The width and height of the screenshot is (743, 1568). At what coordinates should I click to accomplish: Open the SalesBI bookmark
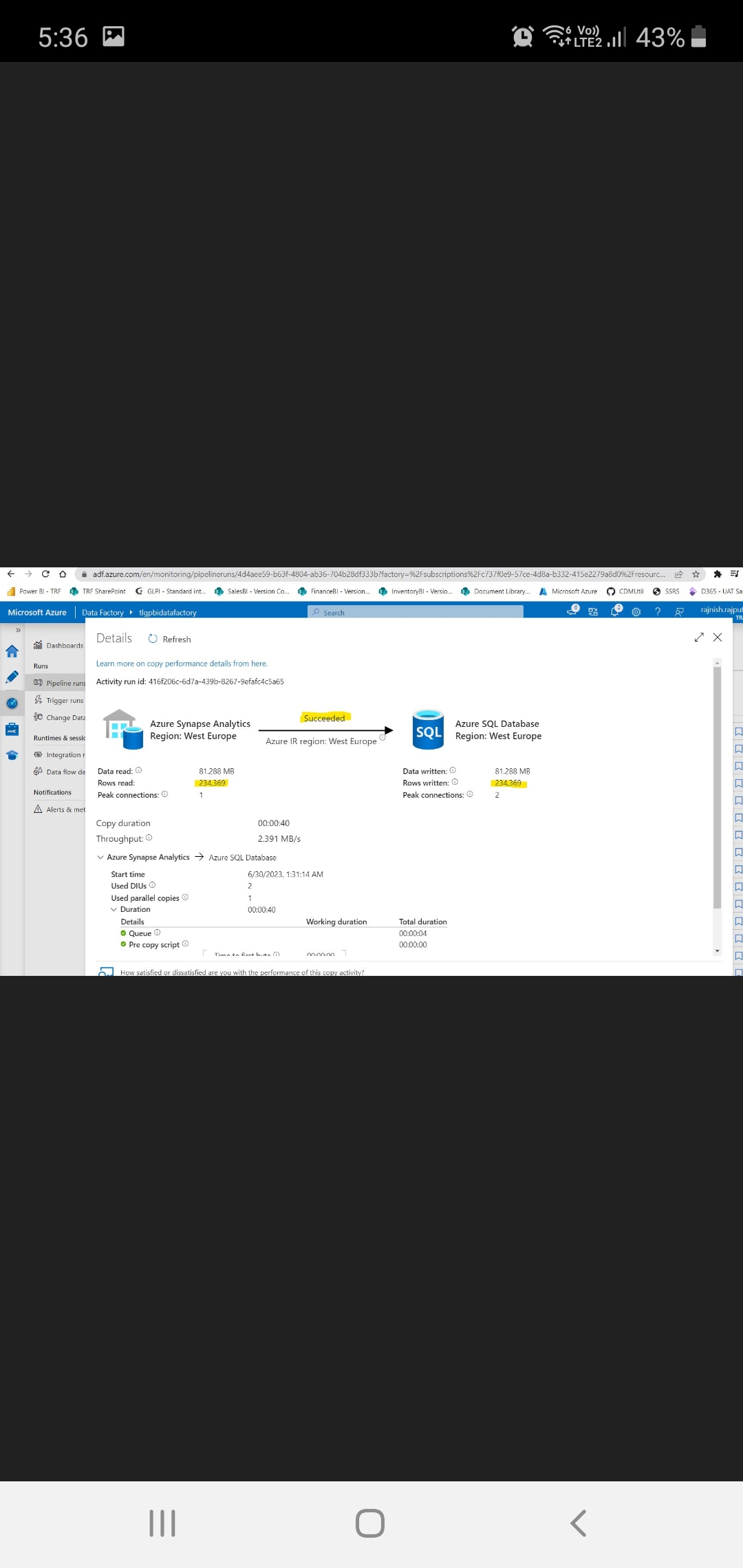pos(252,591)
